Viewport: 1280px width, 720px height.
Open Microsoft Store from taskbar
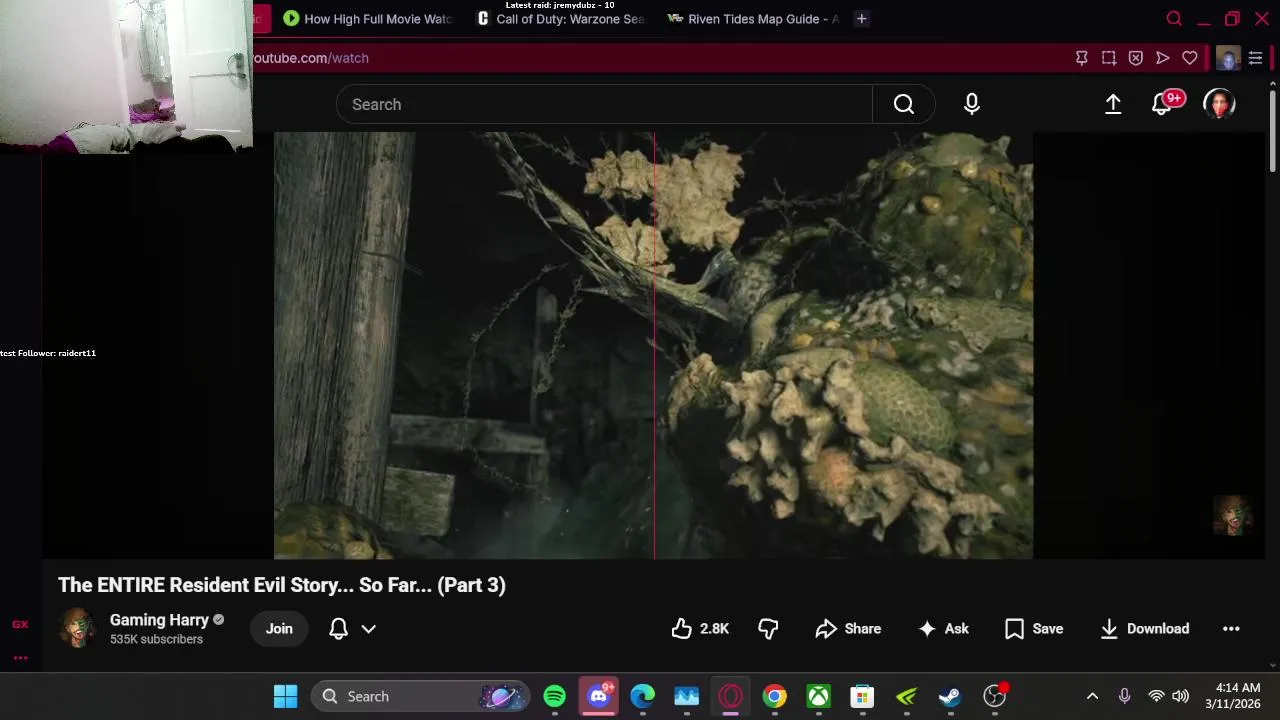862,696
